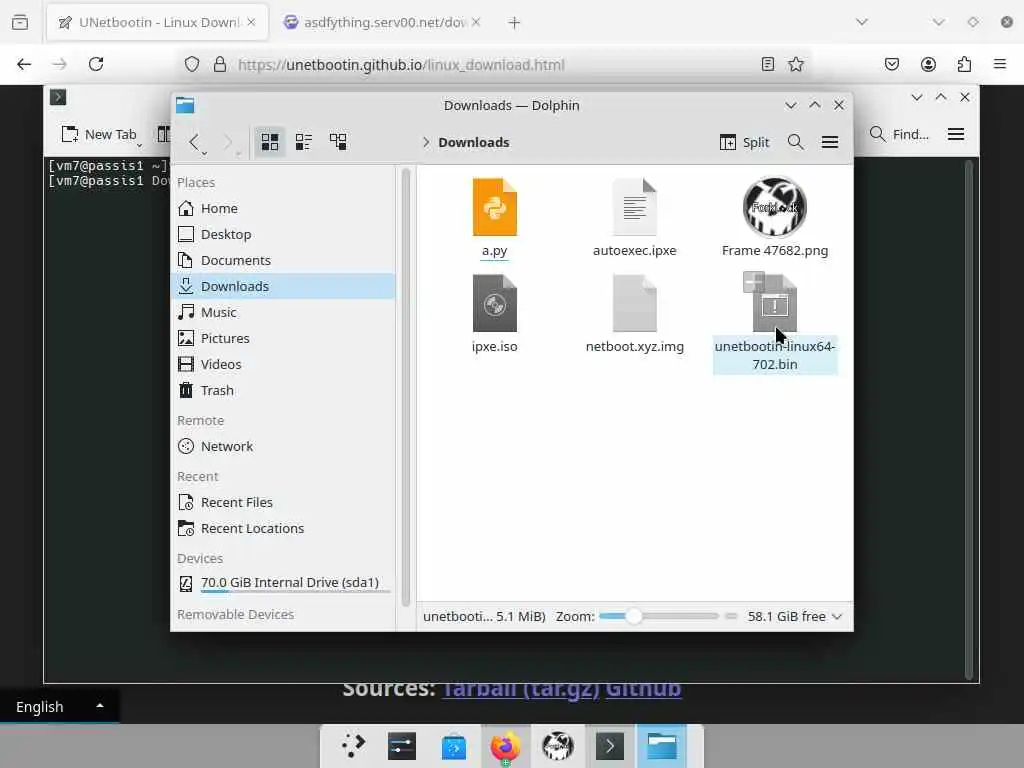Viewport: 1024px width, 768px height.
Task: Adjust the Zoom slider in Dolphin status bar
Action: pyautogui.click(x=658, y=616)
